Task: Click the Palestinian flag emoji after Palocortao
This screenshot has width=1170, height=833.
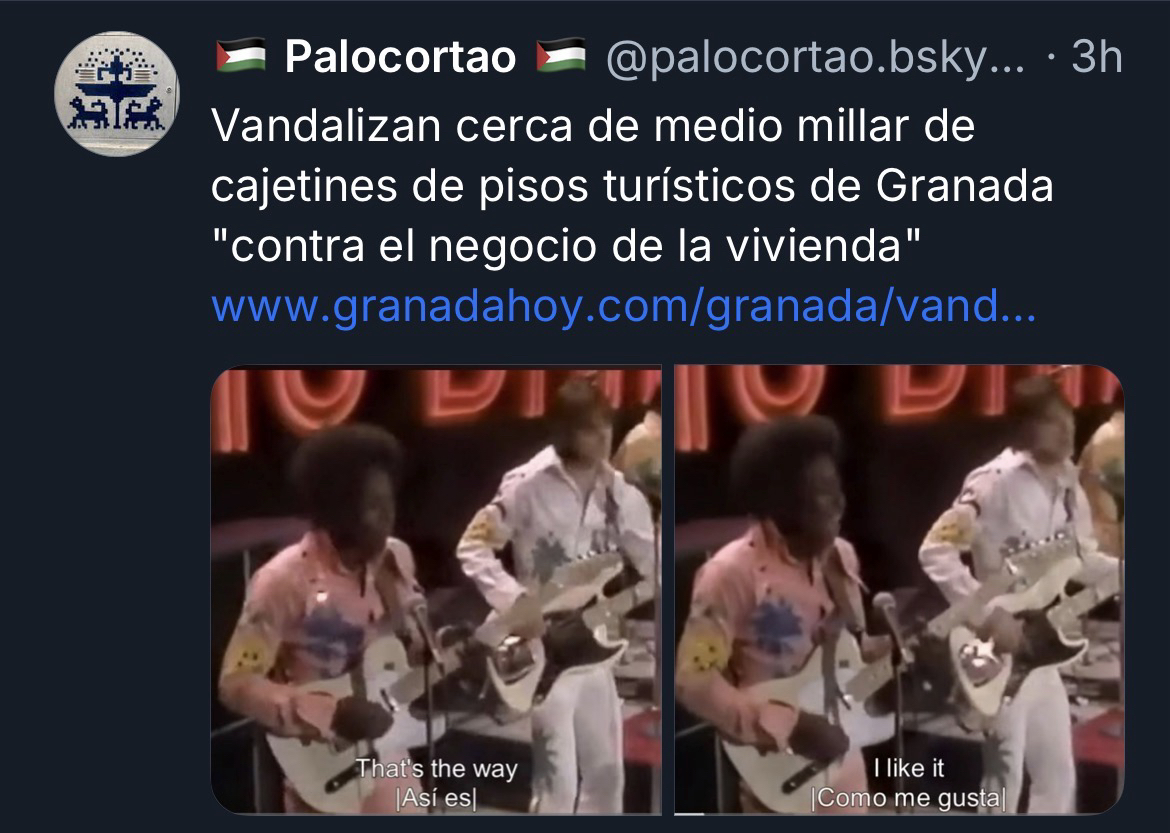Action: click(x=560, y=56)
